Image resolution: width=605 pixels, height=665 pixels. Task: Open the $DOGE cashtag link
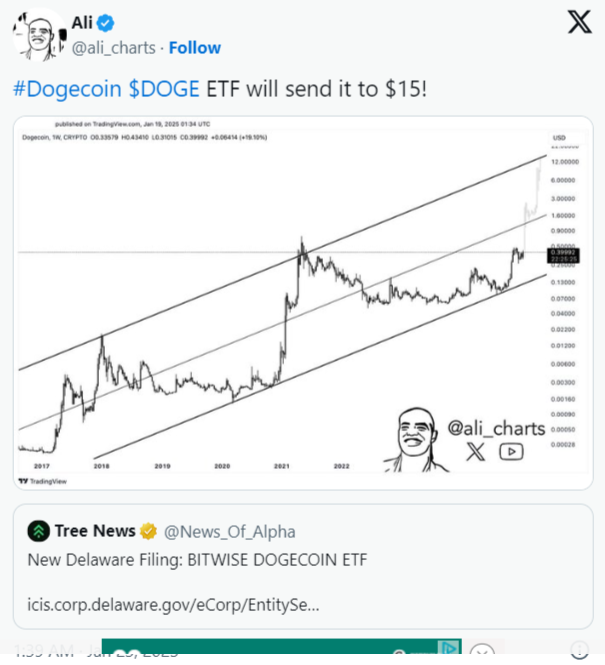pyautogui.click(x=165, y=88)
